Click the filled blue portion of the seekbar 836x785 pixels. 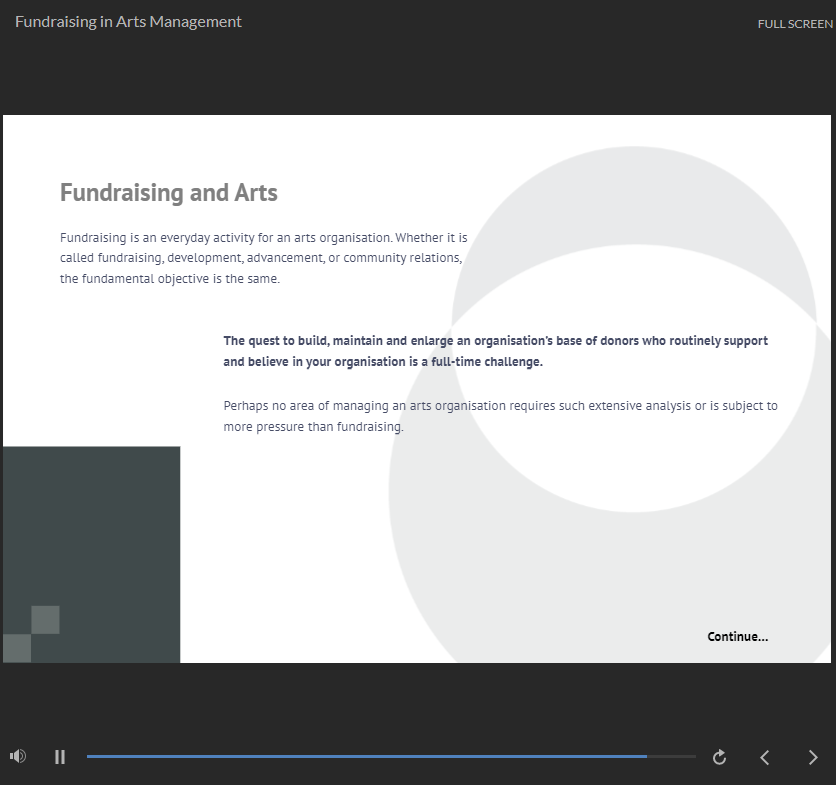360,757
